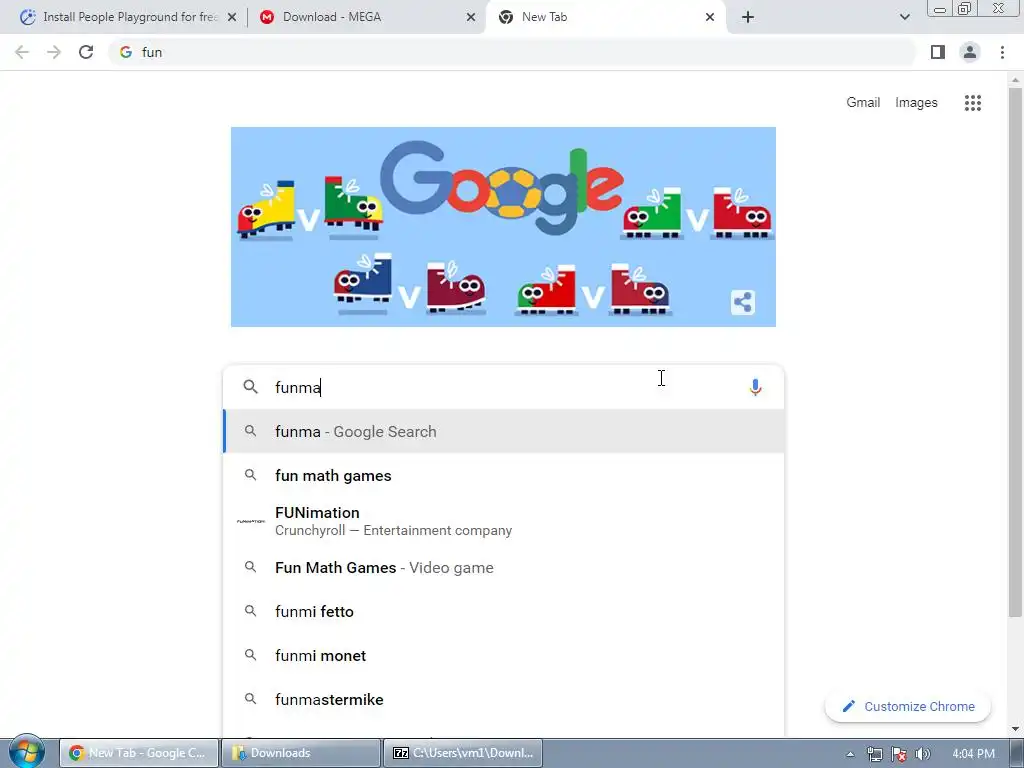Viewport: 1024px width, 768px height.
Task: Select suggestion funma - Google Search
Action: pyautogui.click(x=504, y=431)
